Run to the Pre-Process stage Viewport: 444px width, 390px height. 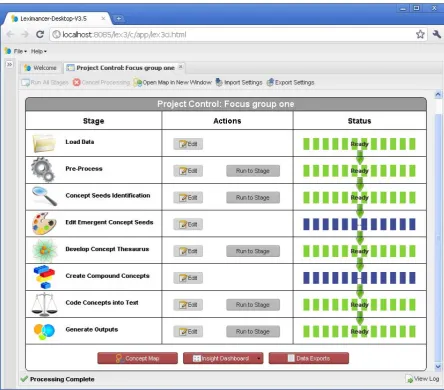coord(253,171)
